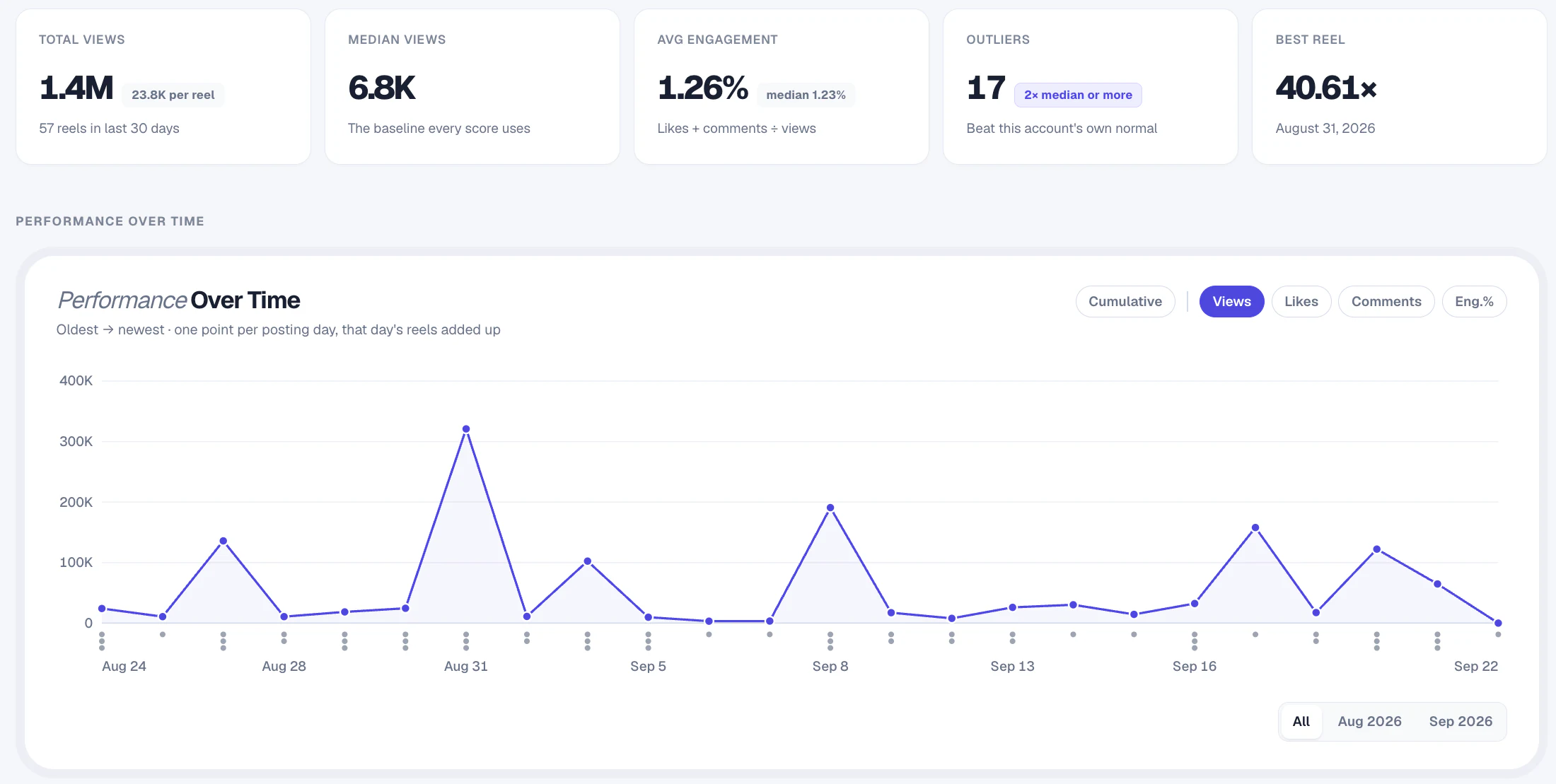This screenshot has height=784, width=1556.
Task: Switch chart to Likes metric
Action: [x=1301, y=302]
